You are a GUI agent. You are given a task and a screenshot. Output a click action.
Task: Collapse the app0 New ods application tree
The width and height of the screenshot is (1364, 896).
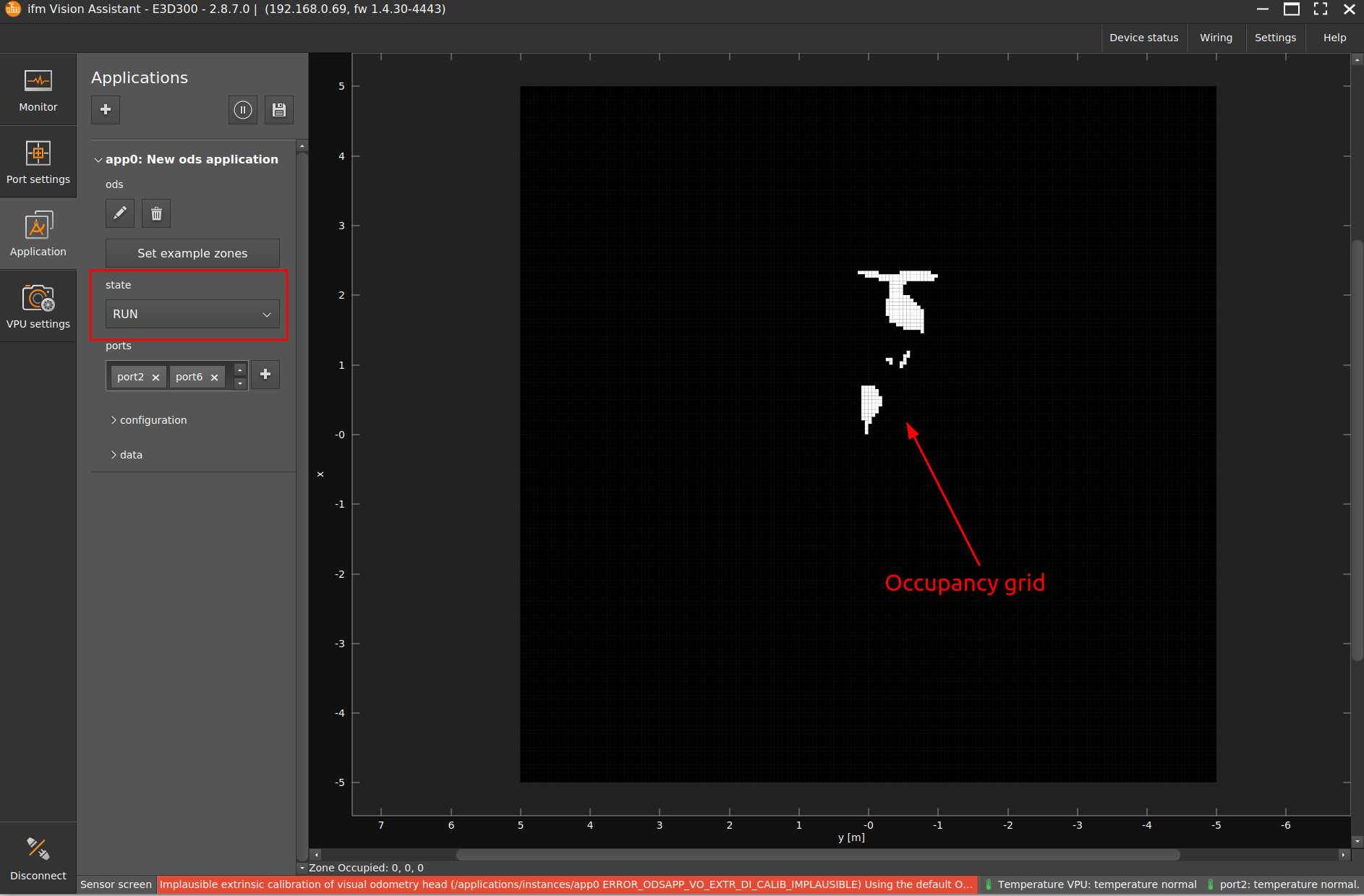98,160
